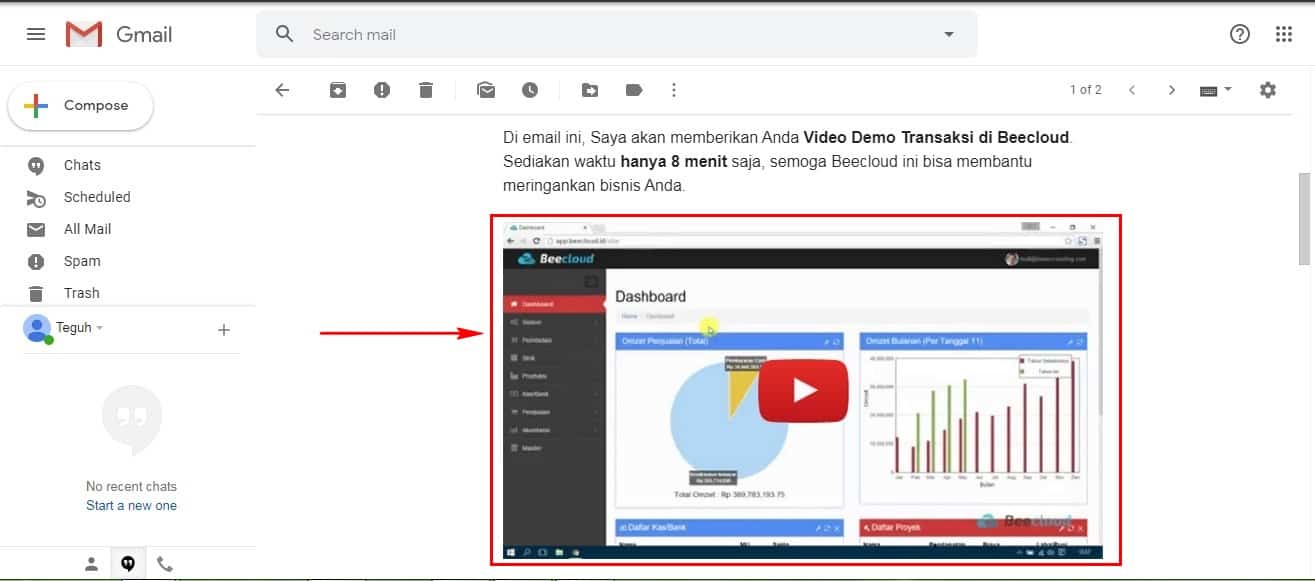Open the Support help icon
Screen dimensions: 1315x581
pyautogui.click(x=1240, y=34)
